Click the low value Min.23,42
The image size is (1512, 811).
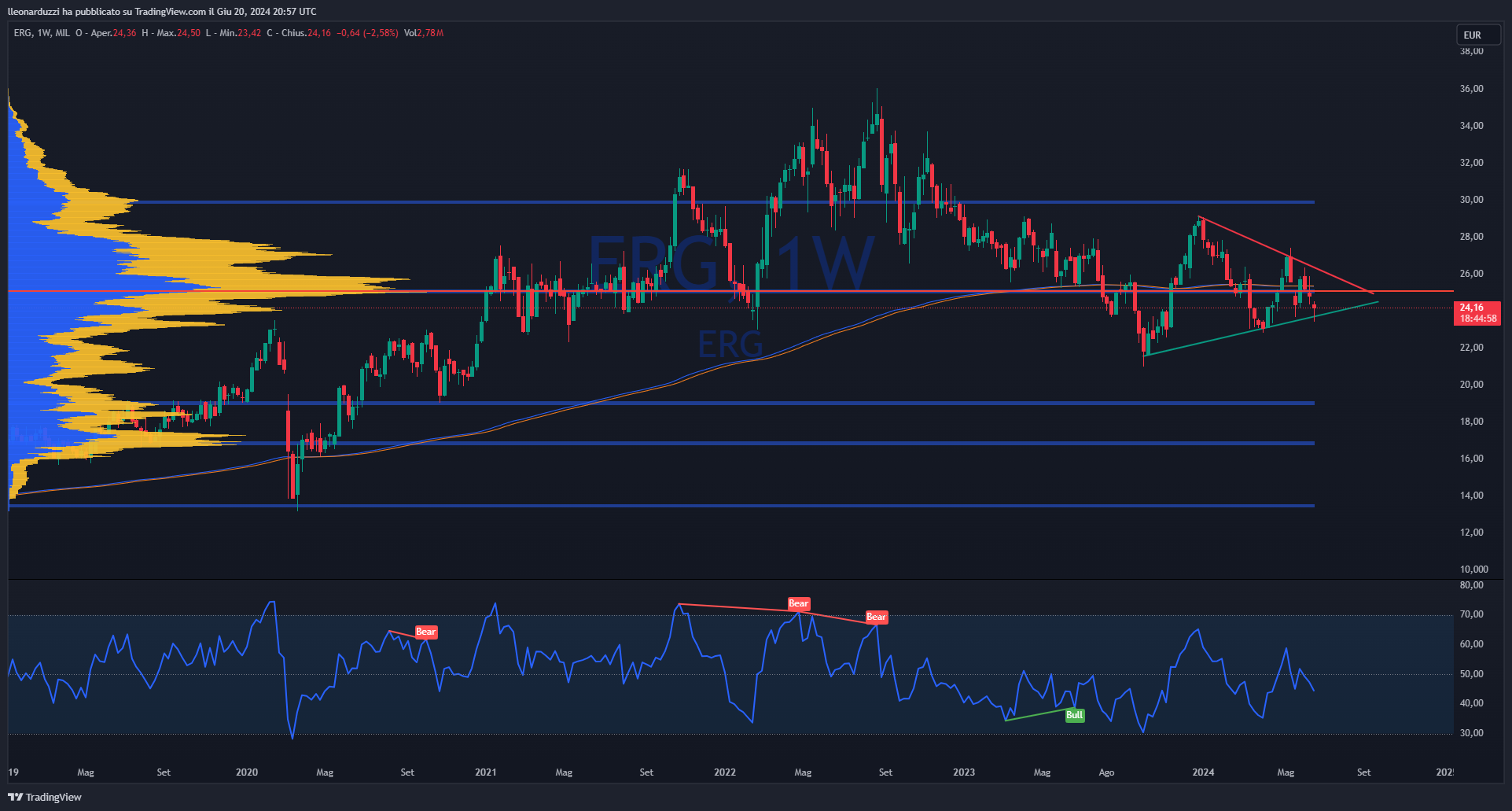click(x=241, y=33)
